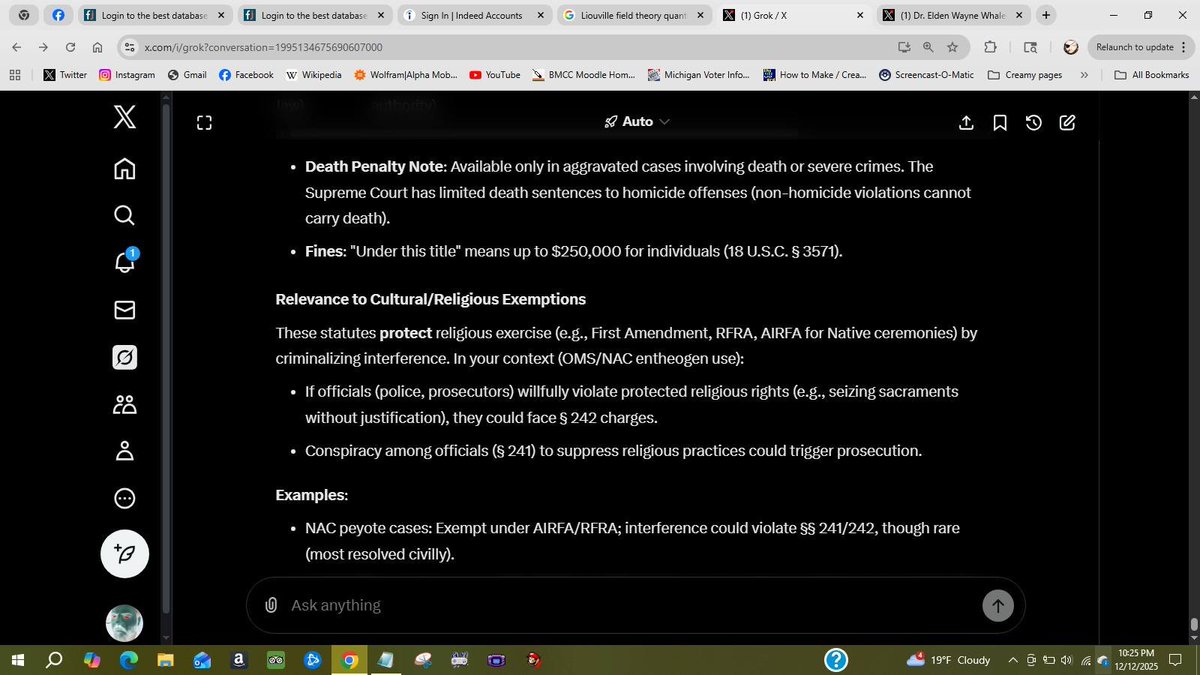Switch to Facebook pinned tab
Viewport: 1200px width, 675px height.
click(57, 15)
